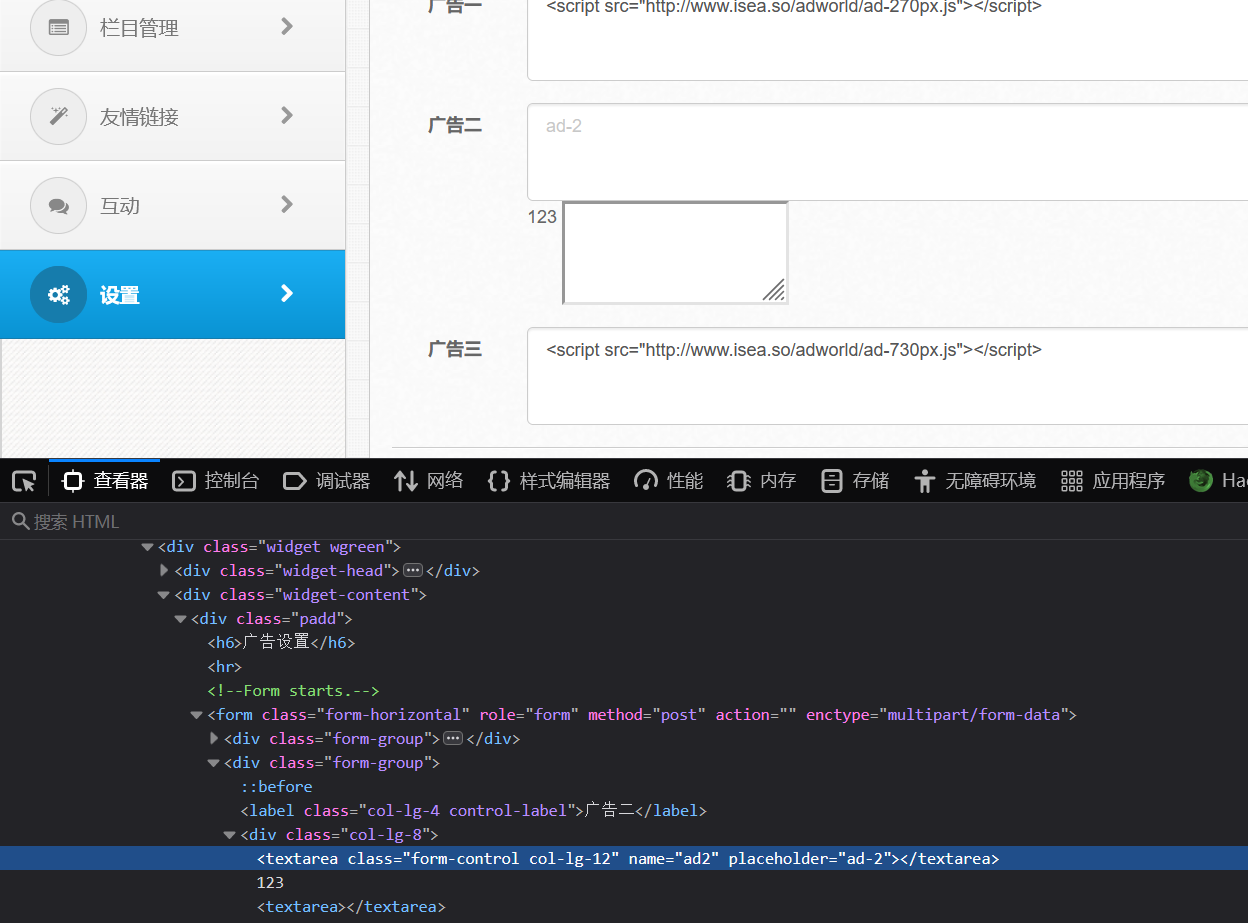Image resolution: width=1248 pixels, height=923 pixels.
Task: Collapse the div class="col-lg-8" node
Action: (x=230, y=835)
